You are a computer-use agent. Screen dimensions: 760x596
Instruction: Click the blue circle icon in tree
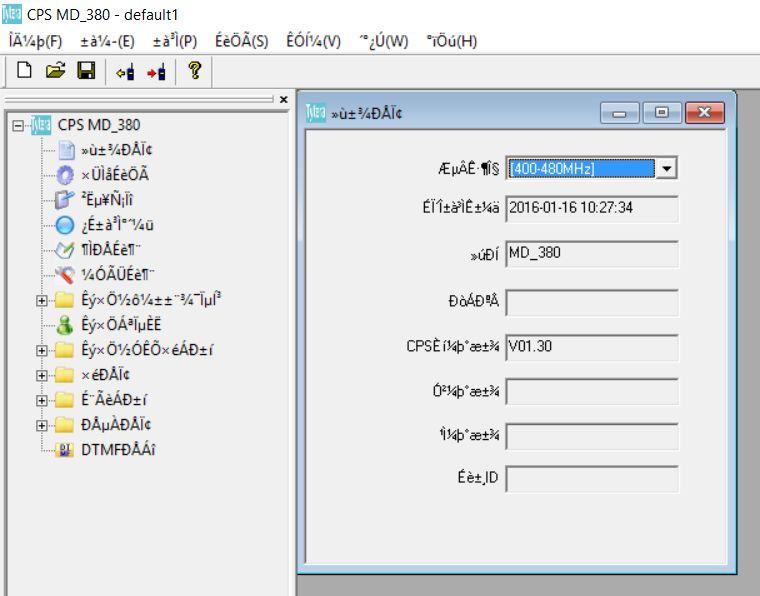click(65, 225)
